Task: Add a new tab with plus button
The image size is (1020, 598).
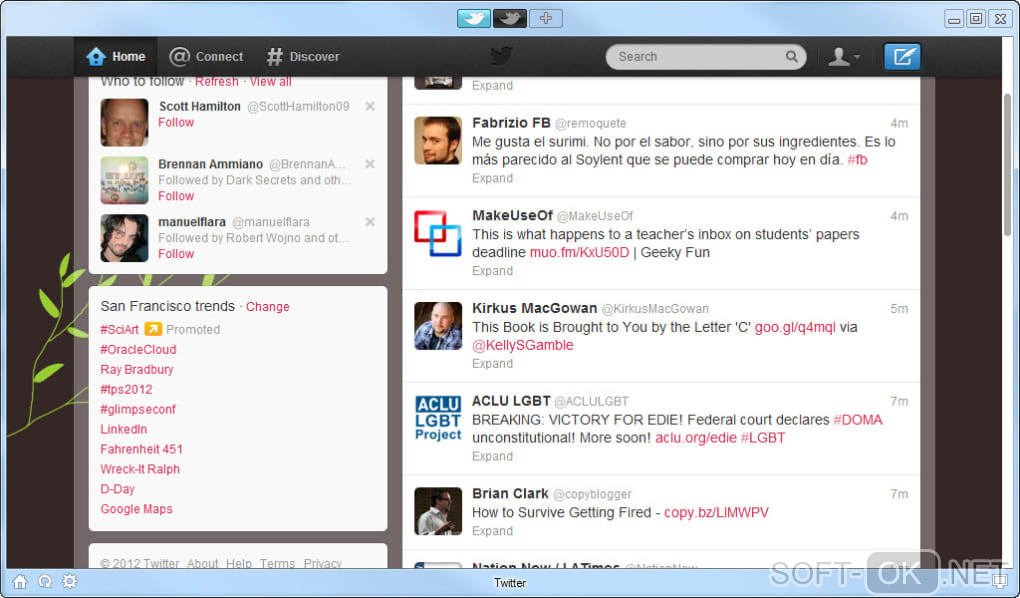Action: tap(545, 18)
